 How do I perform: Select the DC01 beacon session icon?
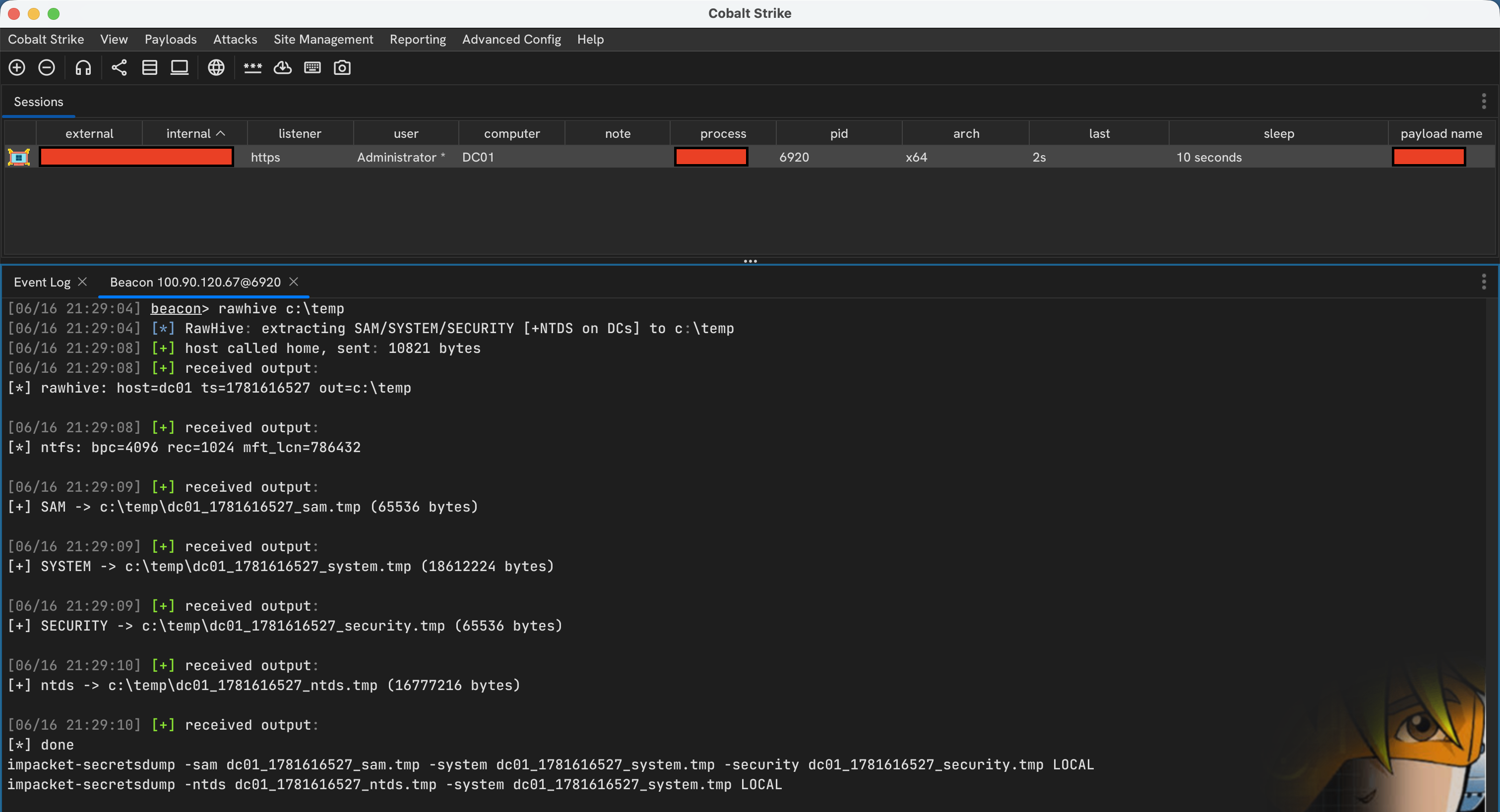(19, 157)
